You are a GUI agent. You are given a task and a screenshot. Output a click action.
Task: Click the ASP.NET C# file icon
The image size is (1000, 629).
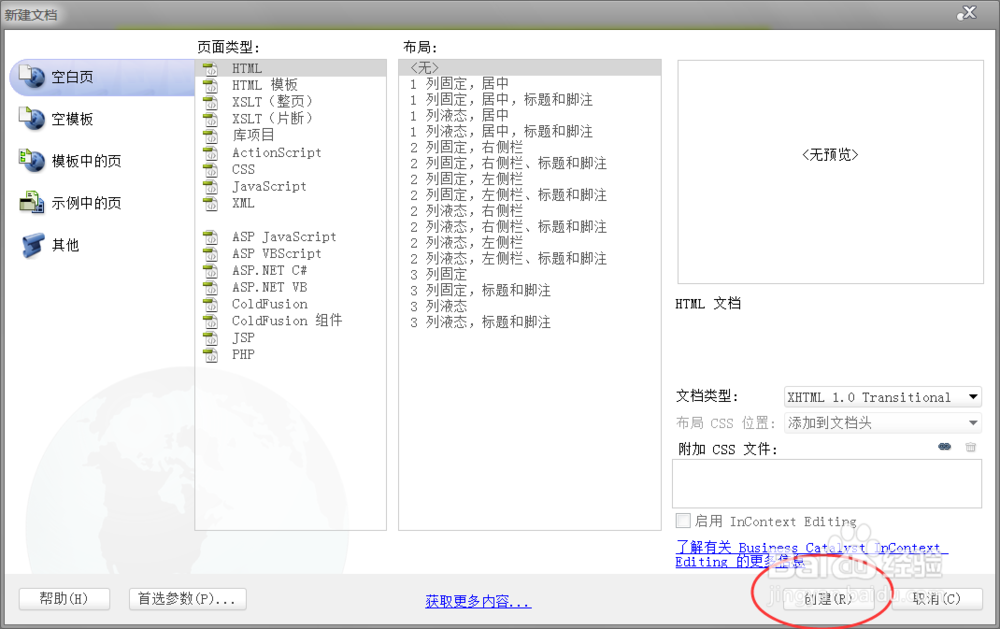pyautogui.click(x=210, y=270)
